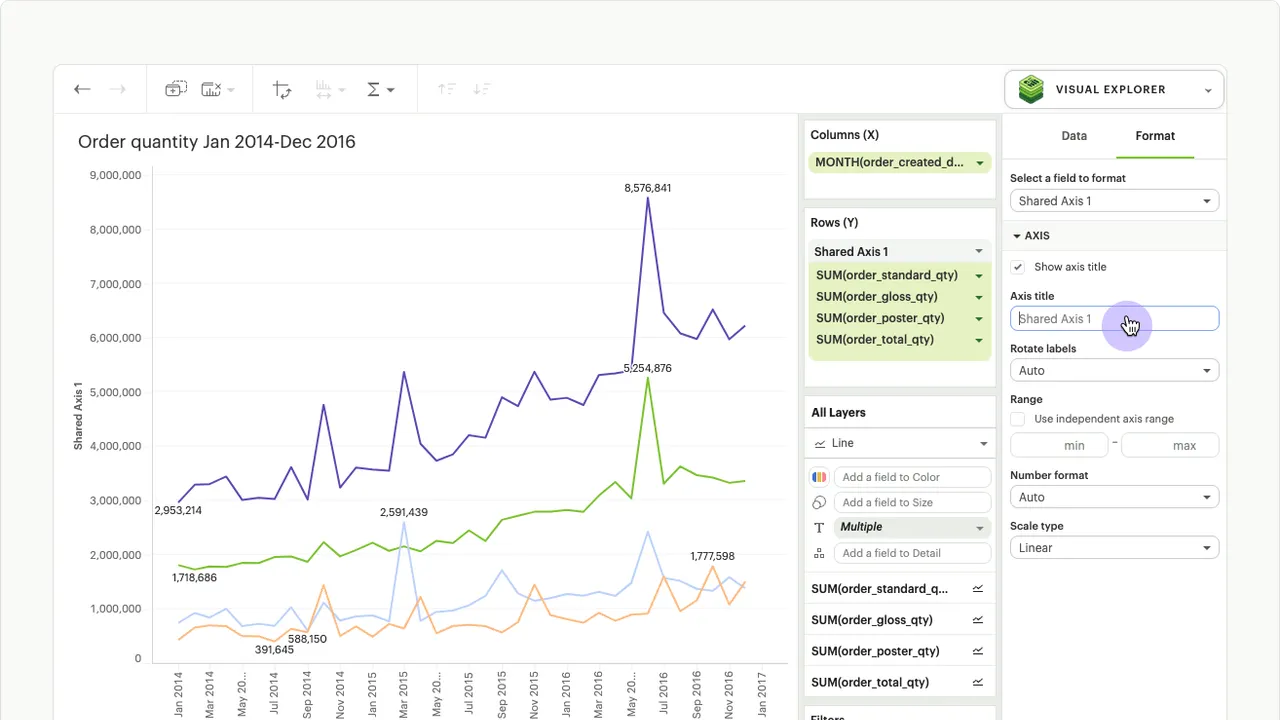The image size is (1280, 720).
Task: Open SUM(order_gloss_qty) row pill dropdown
Action: click(x=979, y=297)
